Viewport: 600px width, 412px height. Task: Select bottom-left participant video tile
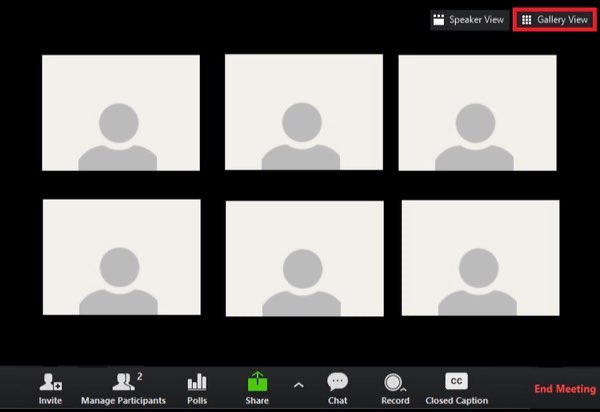tap(122, 257)
